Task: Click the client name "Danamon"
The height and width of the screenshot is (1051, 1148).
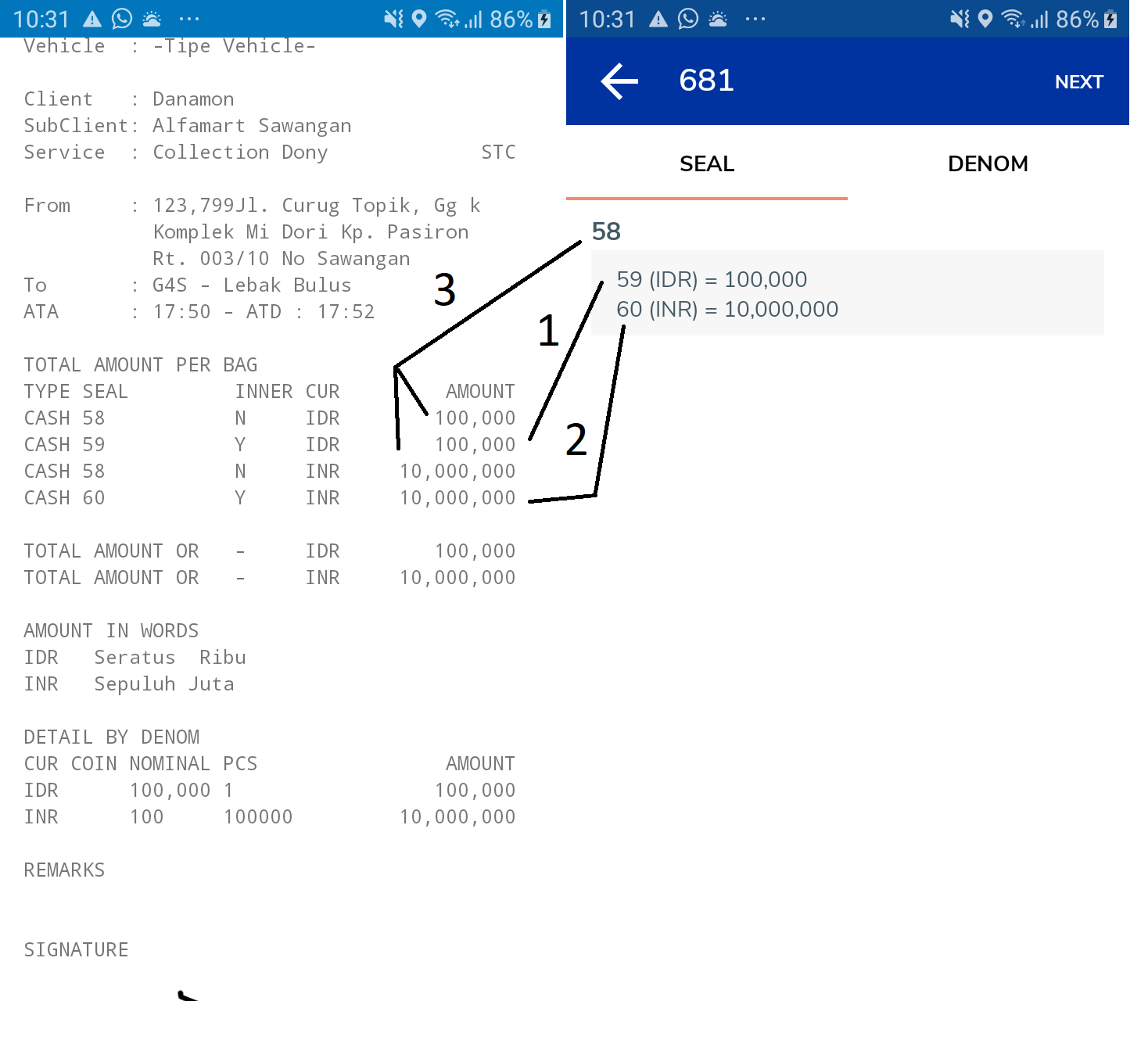Action: click(x=193, y=99)
